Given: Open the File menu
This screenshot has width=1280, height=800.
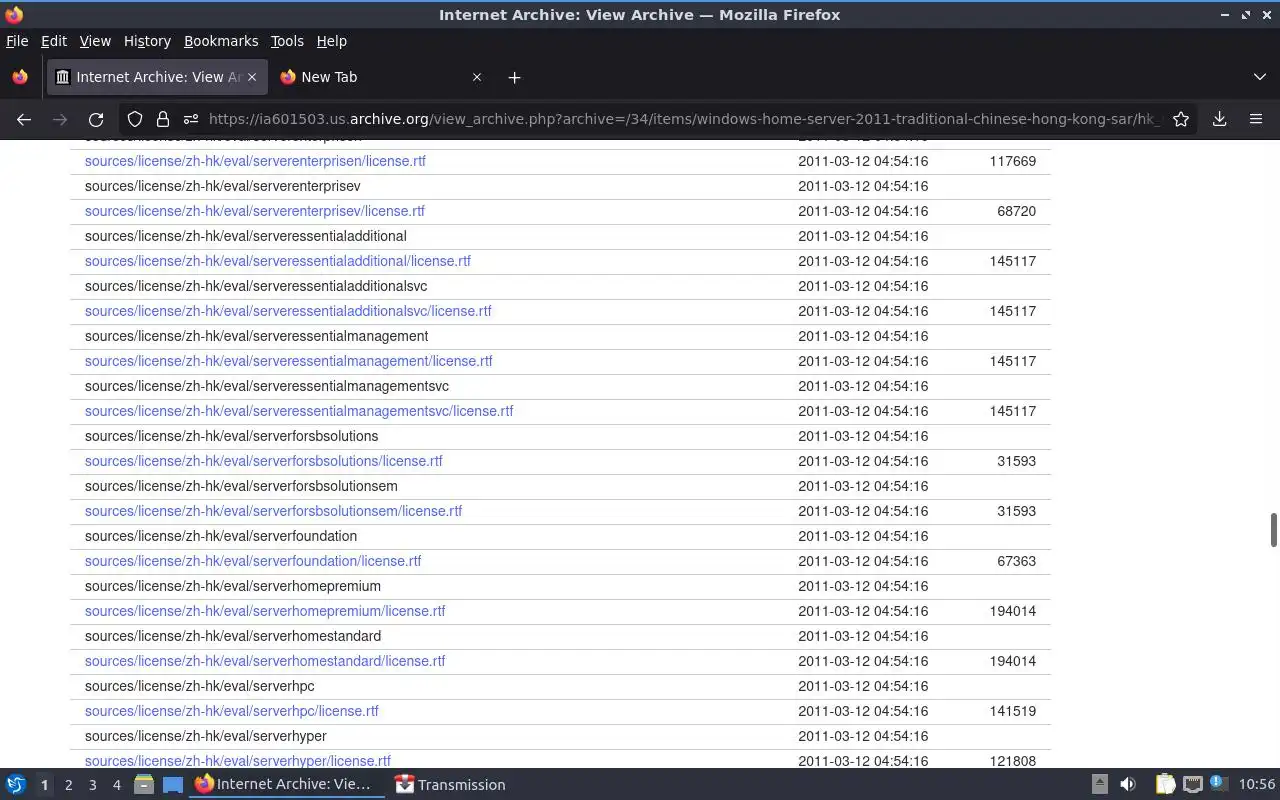Looking at the screenshot, I should [17, 41].
